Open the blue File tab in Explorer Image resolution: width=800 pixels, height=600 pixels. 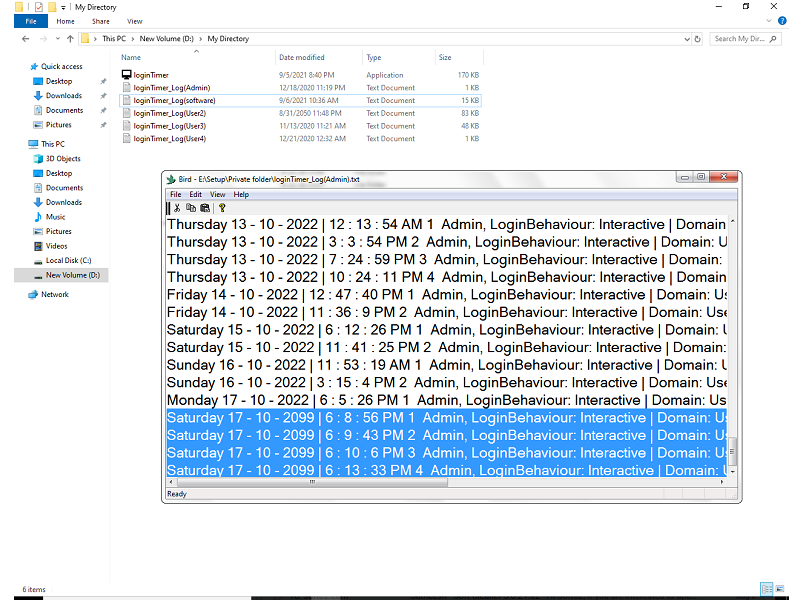[30, 21]
